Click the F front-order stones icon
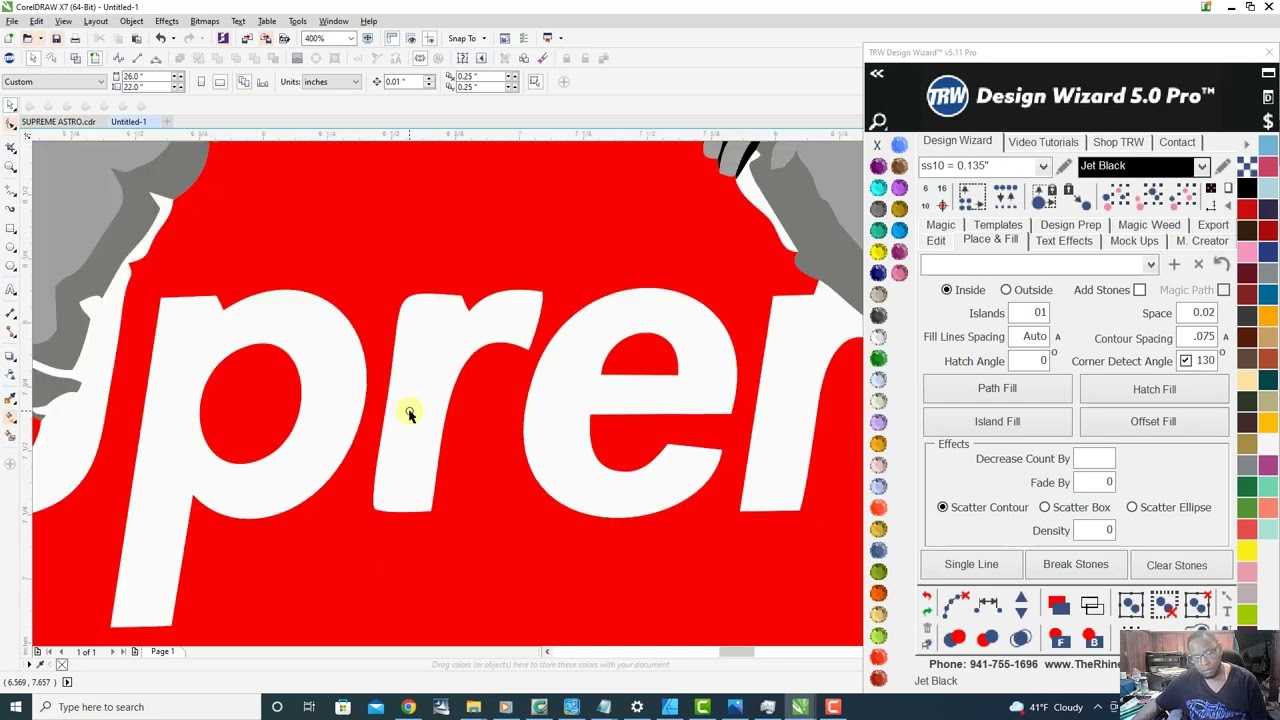Screen dimensions: 1280x720 coord(1059,638)
